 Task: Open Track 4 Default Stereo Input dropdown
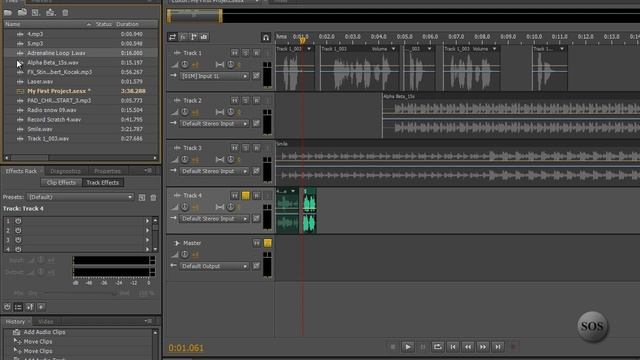point(214,219)
